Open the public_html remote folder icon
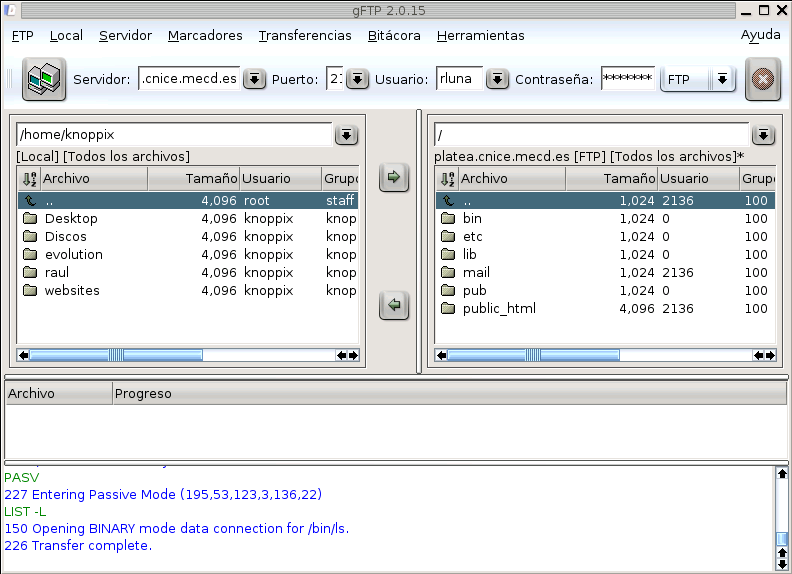792x574 pixels. point(447,309)
